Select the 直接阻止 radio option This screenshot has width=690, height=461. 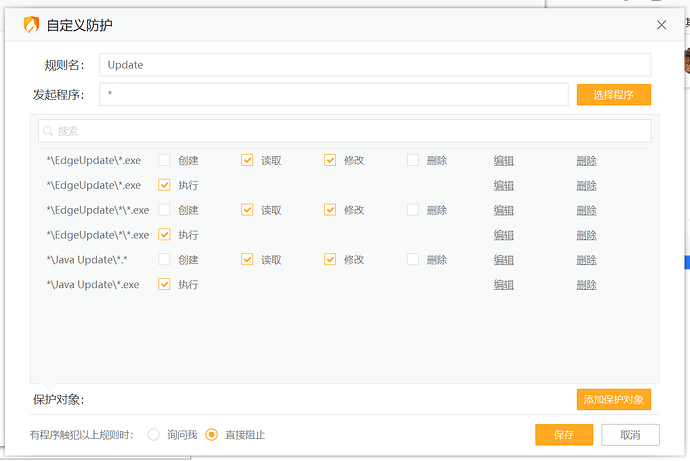[x=211, y=435]
